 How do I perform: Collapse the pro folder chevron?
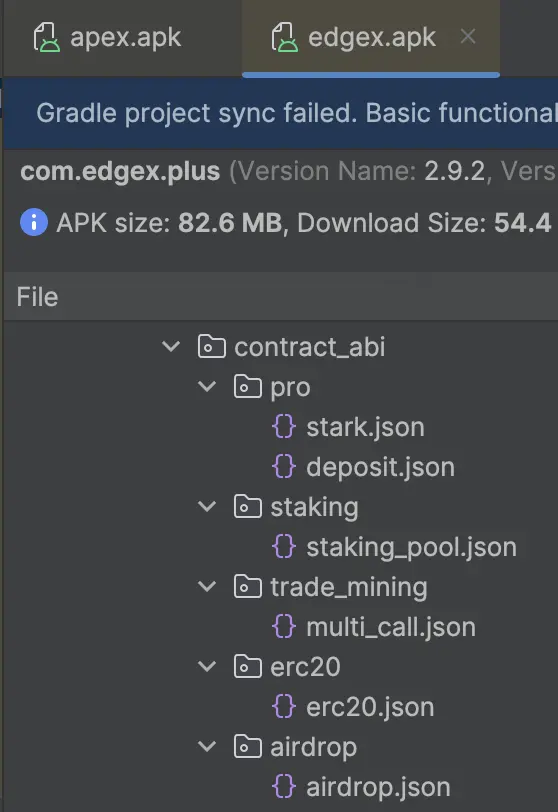[x=207, y=387]
